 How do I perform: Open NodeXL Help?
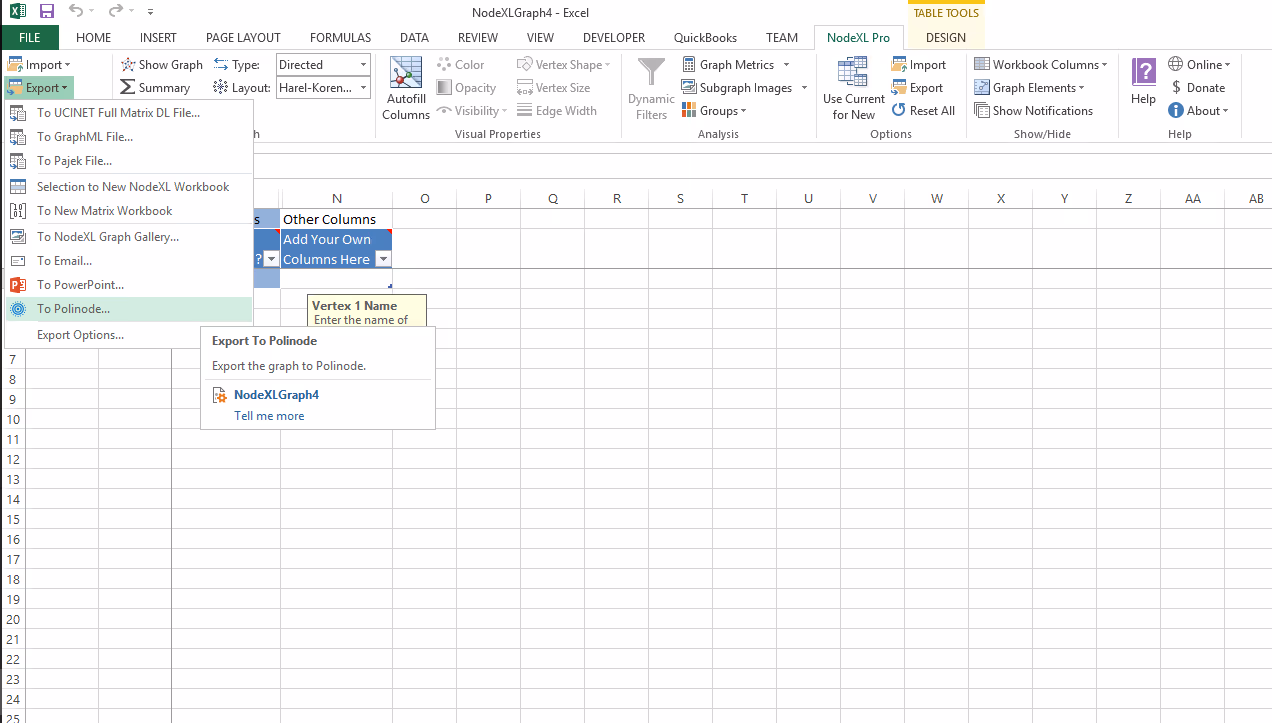(x=1143, y=82)
